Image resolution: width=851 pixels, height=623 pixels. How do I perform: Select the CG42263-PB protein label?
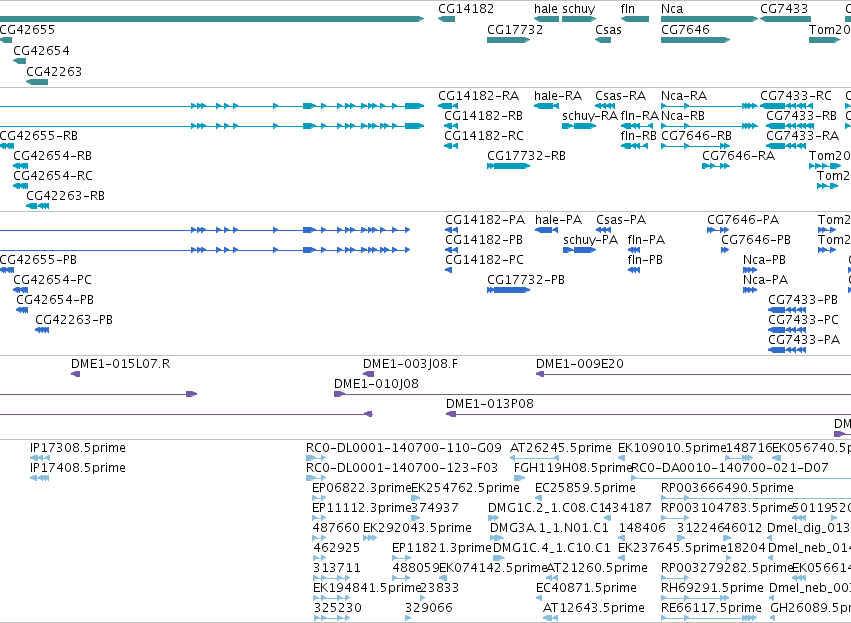74,320
